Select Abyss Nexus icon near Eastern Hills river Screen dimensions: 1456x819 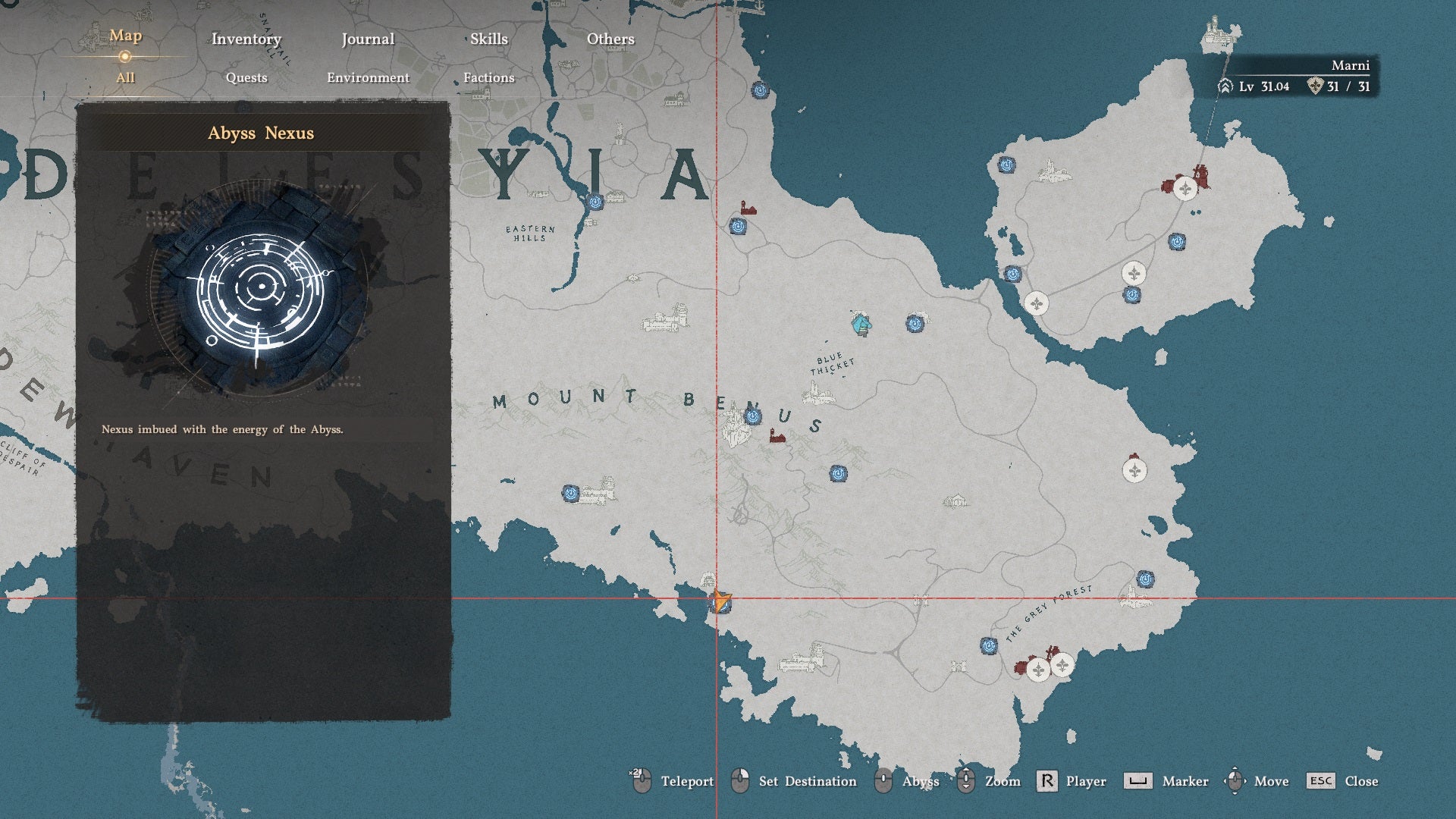coord(595,202)
